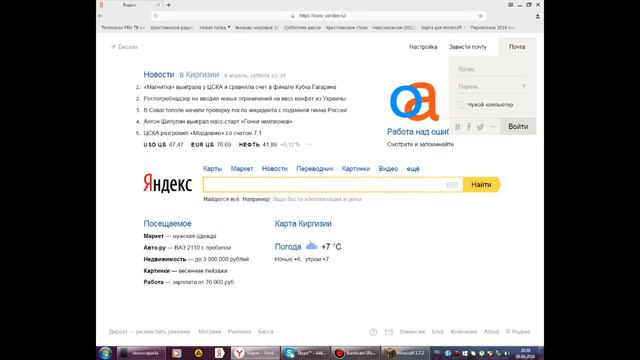Open the Картинки service link
The height and width of the screenshot is (360, 640).
[356, 169]
